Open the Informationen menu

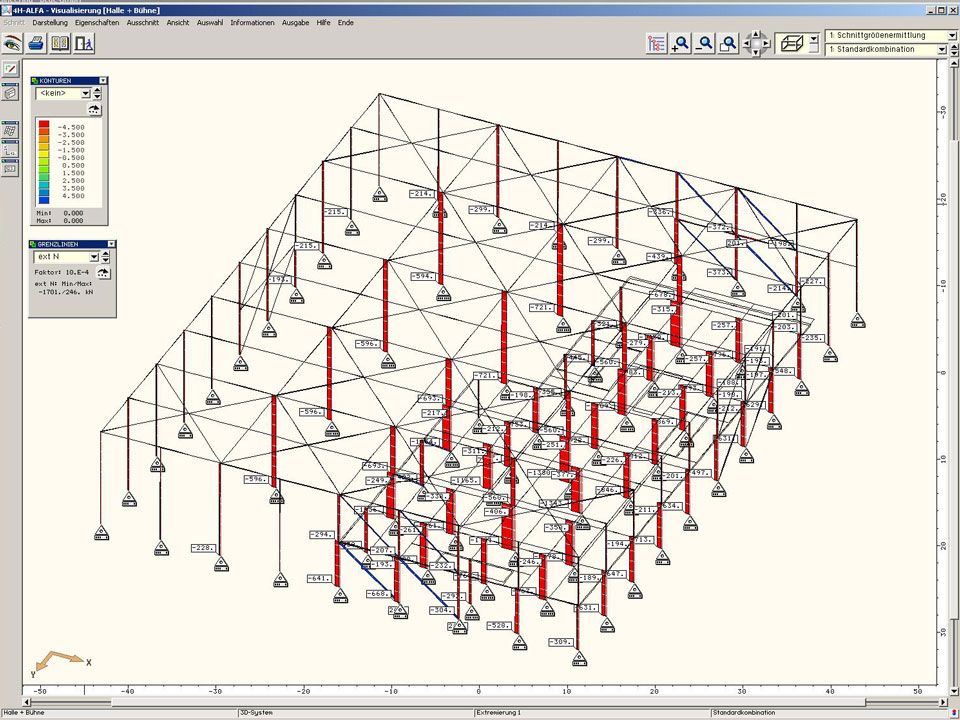click(x=252, y=22)
